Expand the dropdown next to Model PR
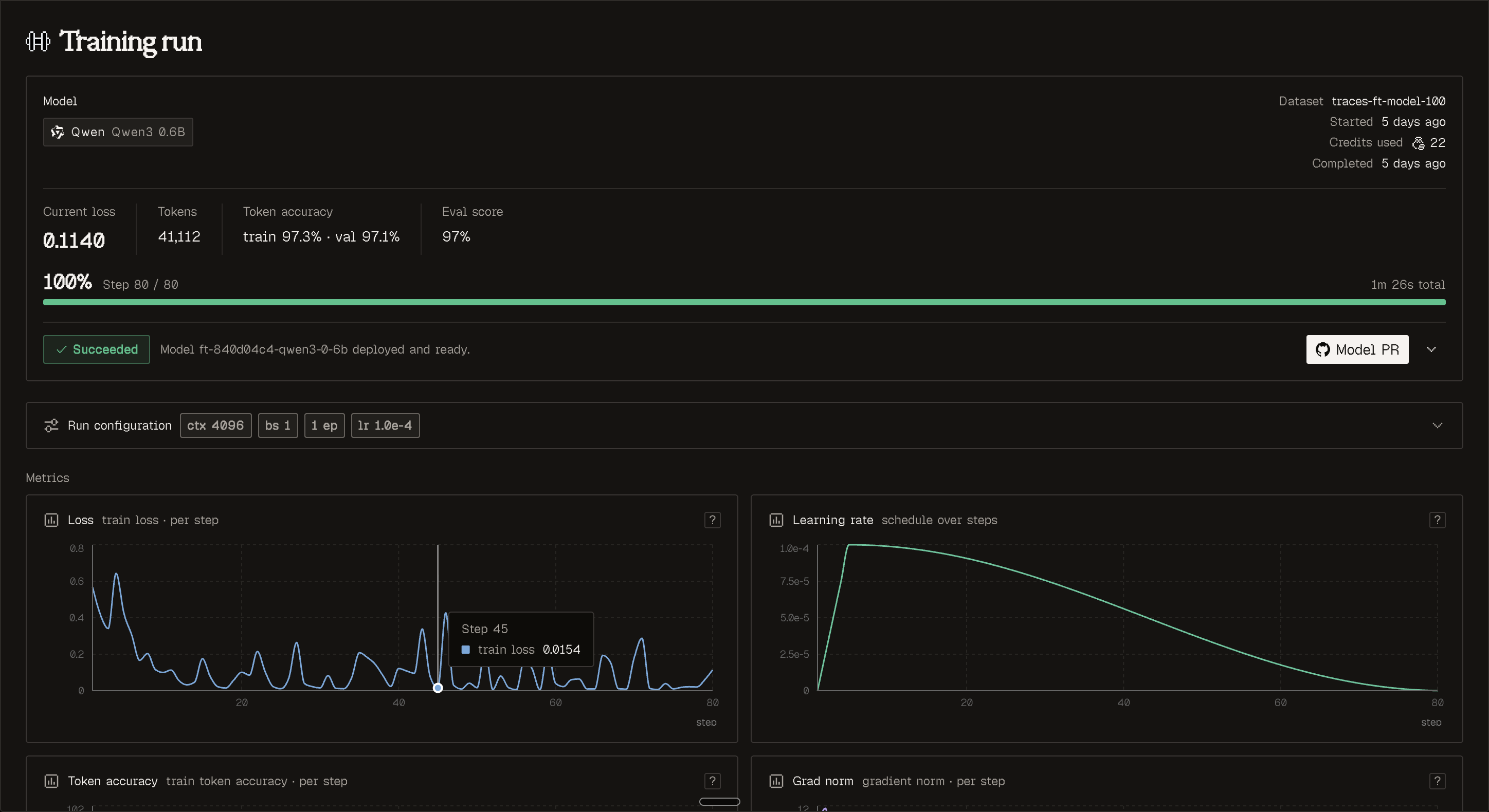1489x812 pixels. 1431,349
